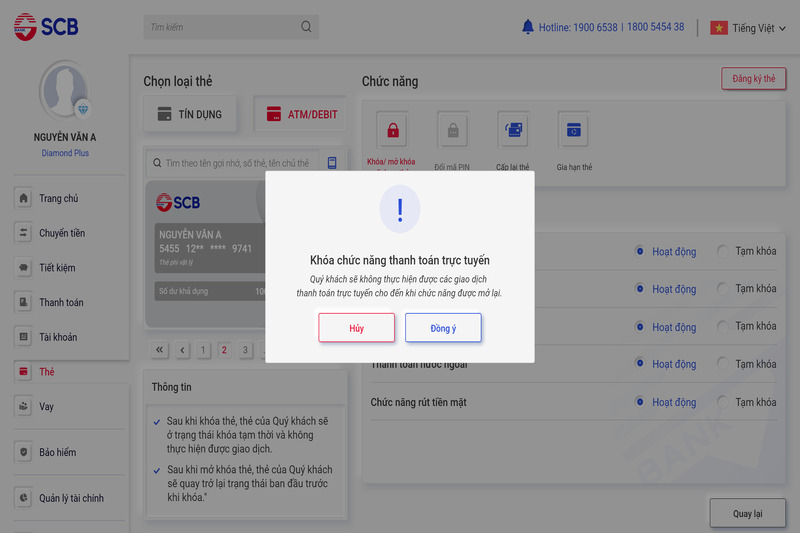The height and width of the screenshot is (533, 800).
Task: Click the Sau khi mở khóa thẻ info line
Action: (x=249, y=483)
